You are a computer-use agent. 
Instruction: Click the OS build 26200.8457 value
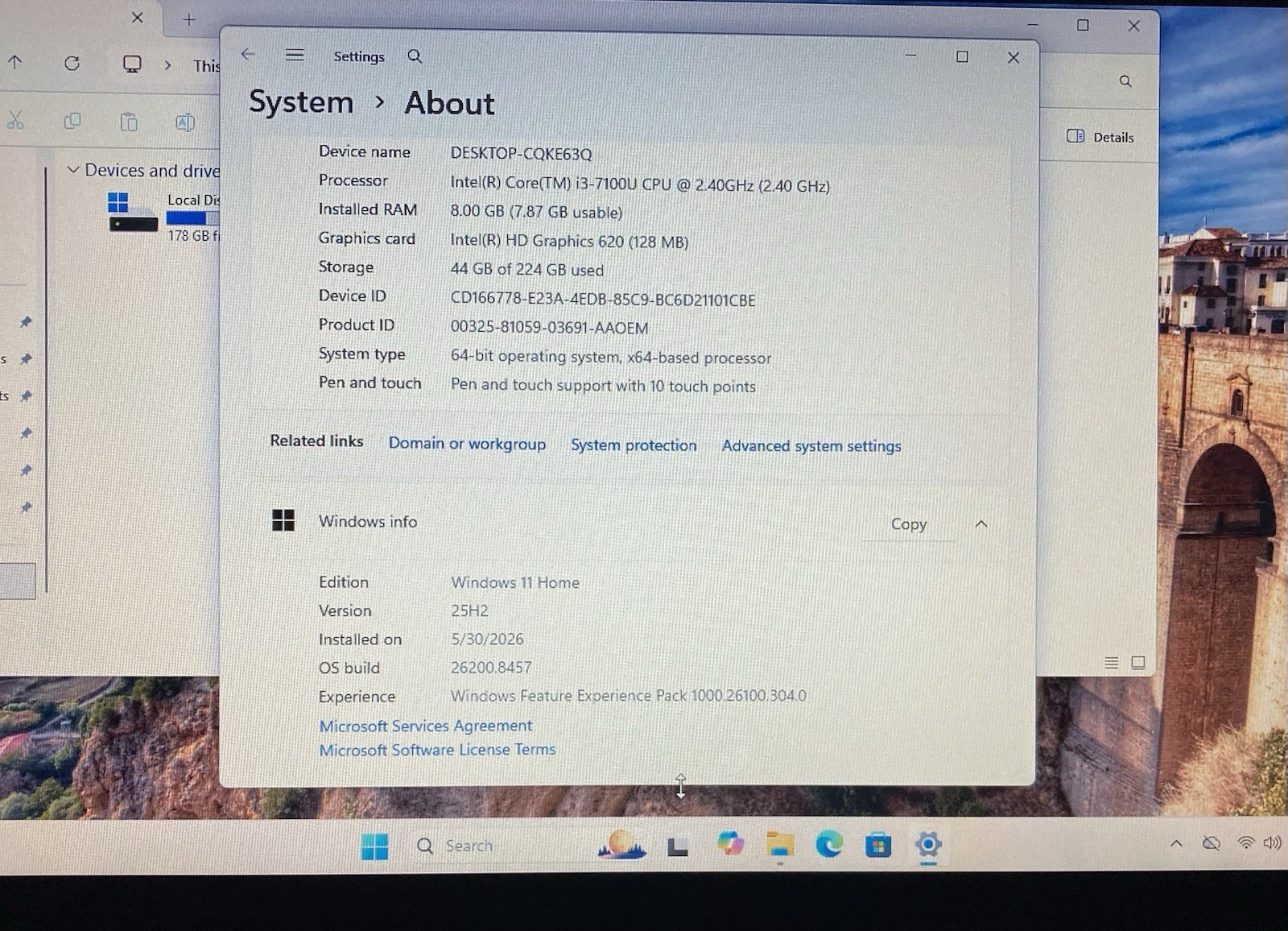491,668
